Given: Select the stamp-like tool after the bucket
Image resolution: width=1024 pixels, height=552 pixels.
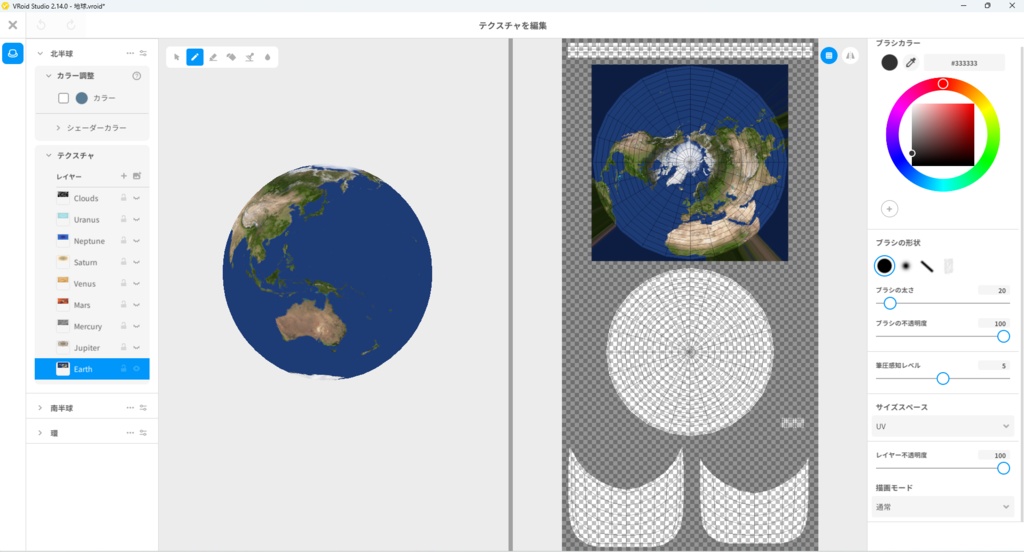Looking at the screenshot, I should coord(249,57).
